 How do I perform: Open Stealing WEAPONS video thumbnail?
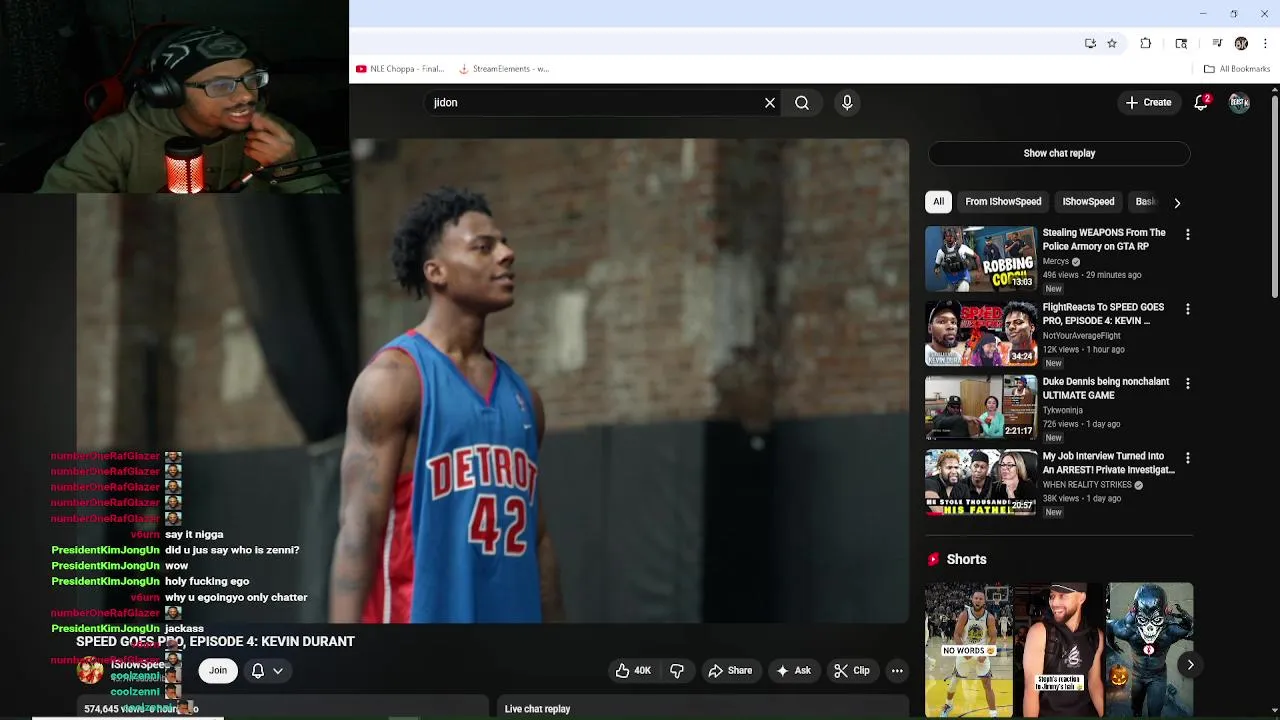coord(981,258)
